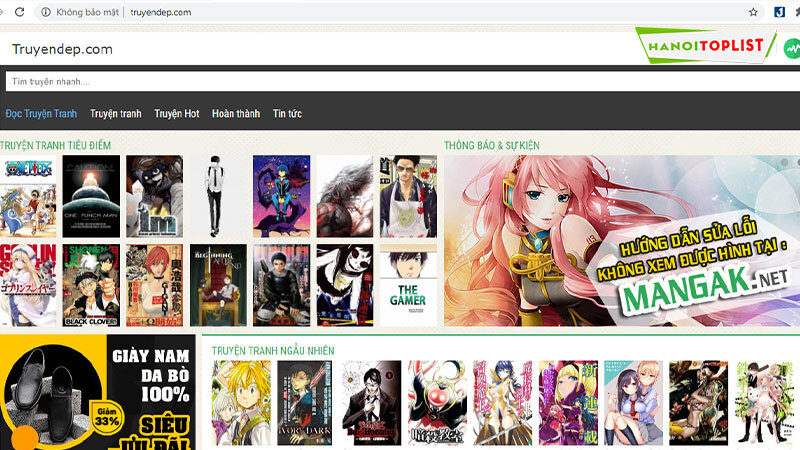
Task: Open the Ivory Dark random comic cover
Action: coord(305,403)
